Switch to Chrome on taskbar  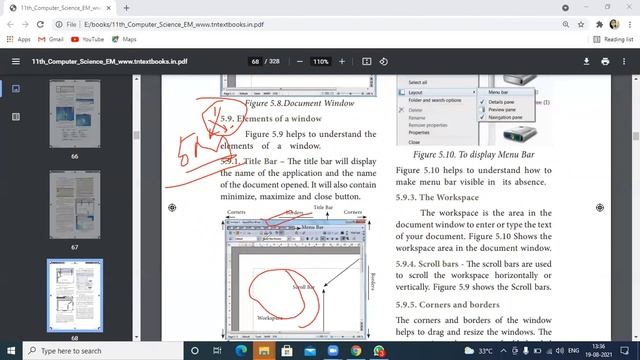[x=356, y=351]
